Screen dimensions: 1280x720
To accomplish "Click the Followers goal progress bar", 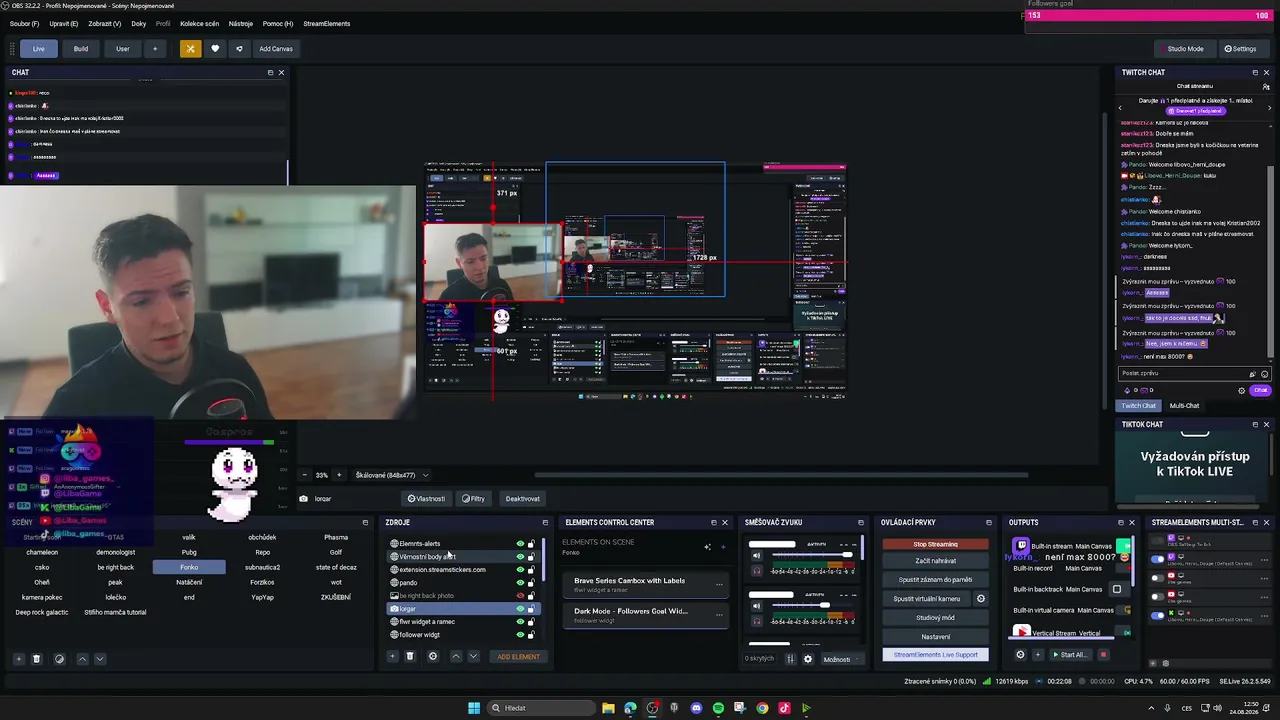I will click(x=1150, y=15).
